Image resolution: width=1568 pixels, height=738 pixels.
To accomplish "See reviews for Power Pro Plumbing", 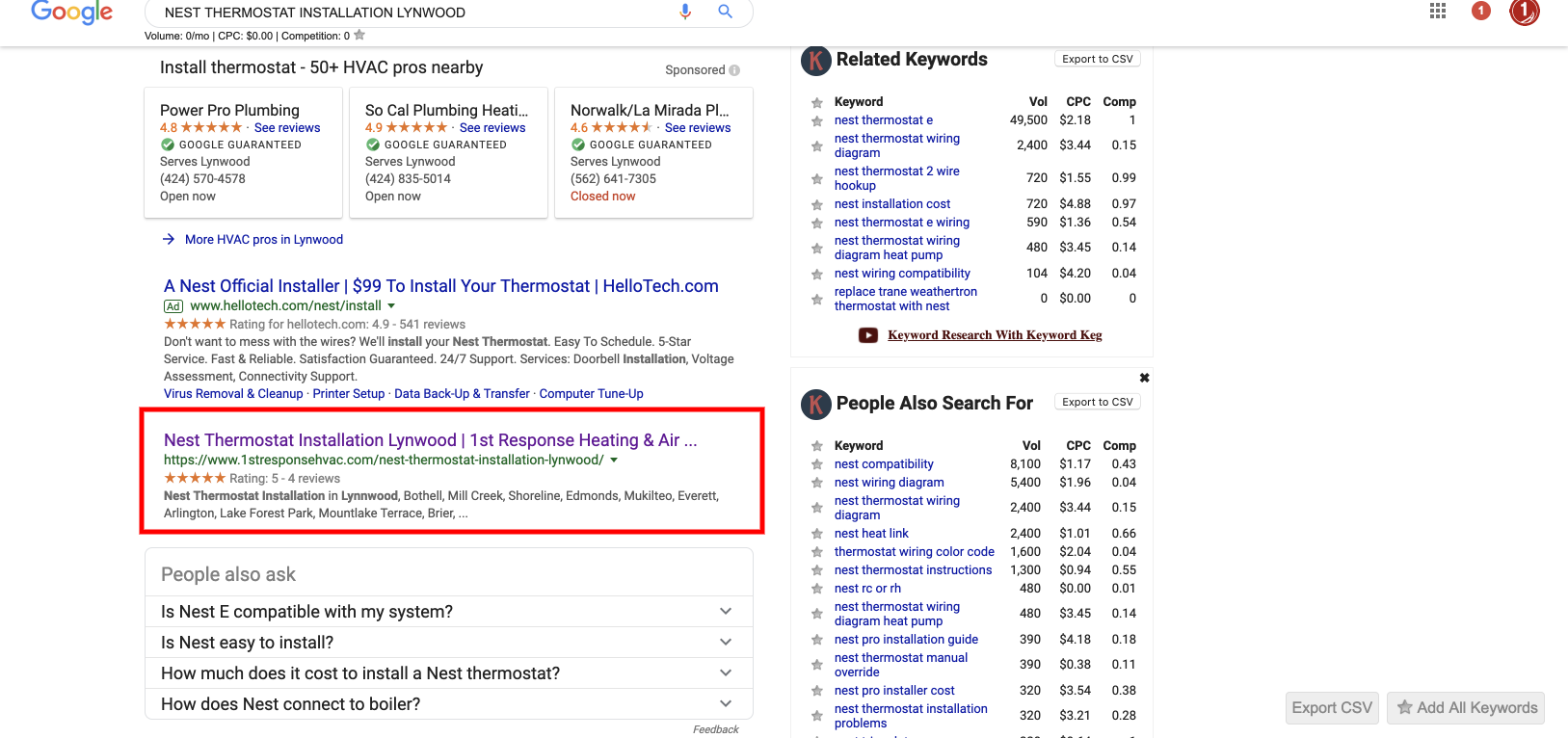I will coord(287,128).
